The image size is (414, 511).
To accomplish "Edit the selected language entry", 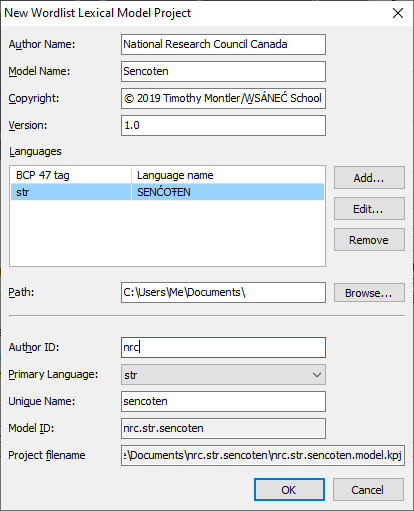I will click(369, 209).
